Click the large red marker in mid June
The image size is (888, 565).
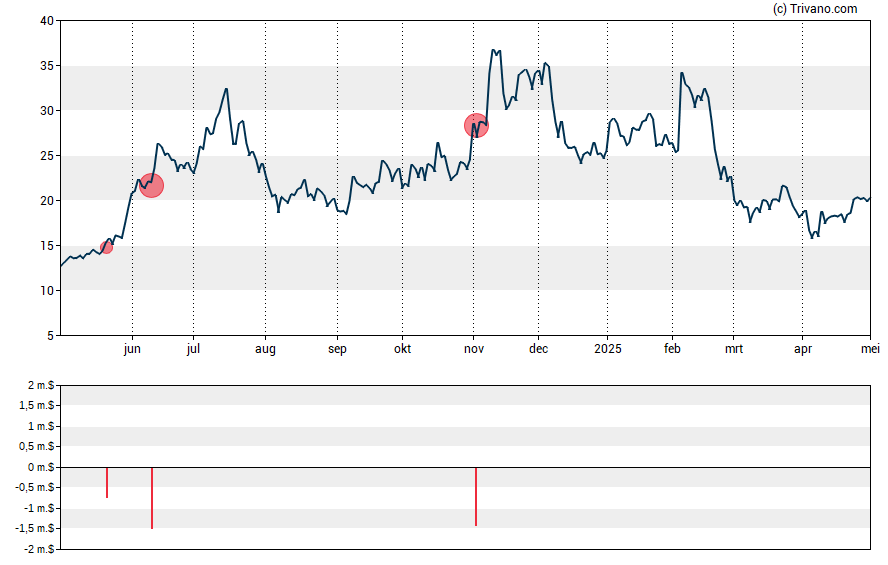pyautogui.click(x=152, y=186)
